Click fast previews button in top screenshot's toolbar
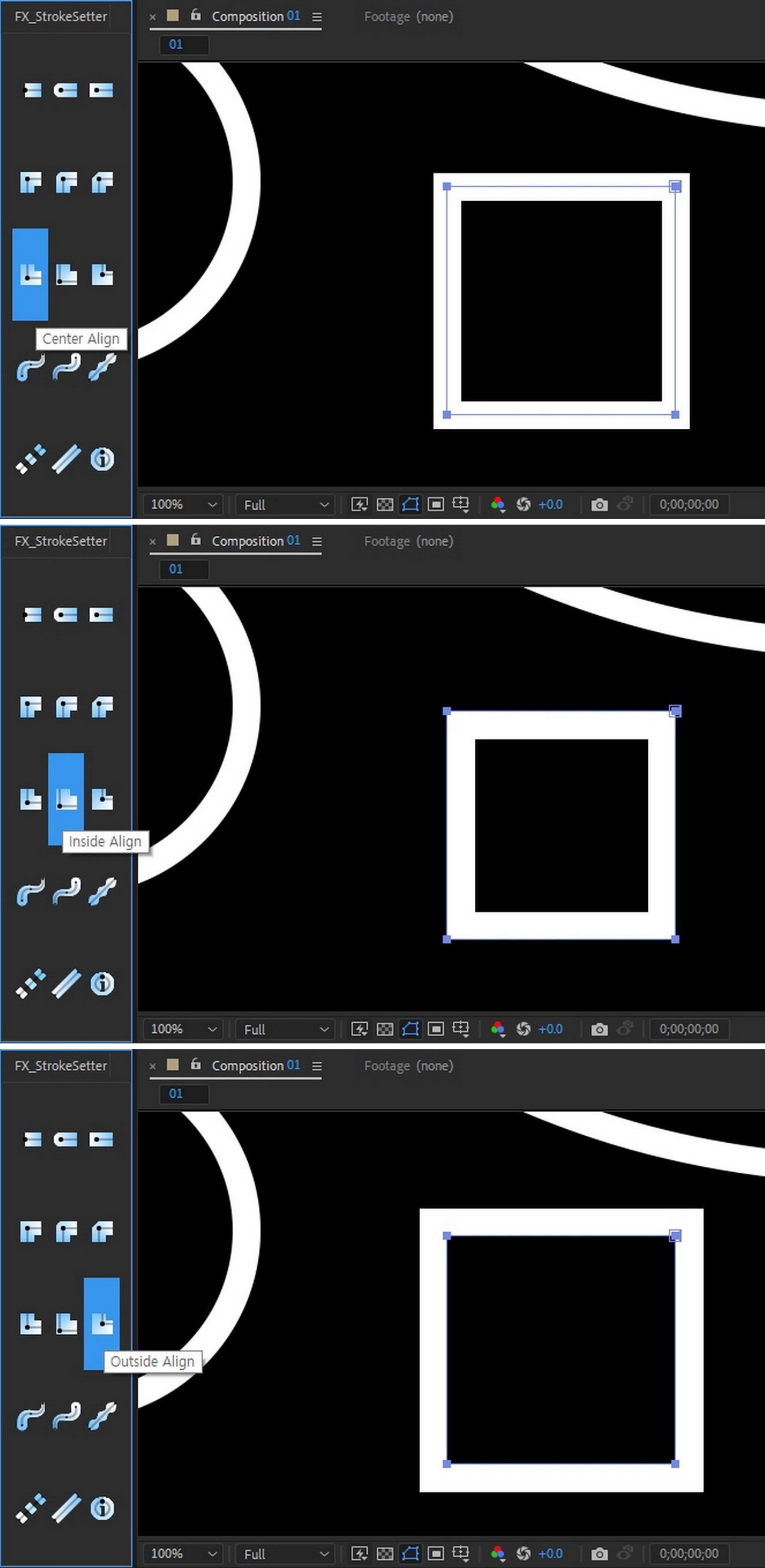Image resolution: width=765 pixels, height=1568 pixels. [360, 505]
